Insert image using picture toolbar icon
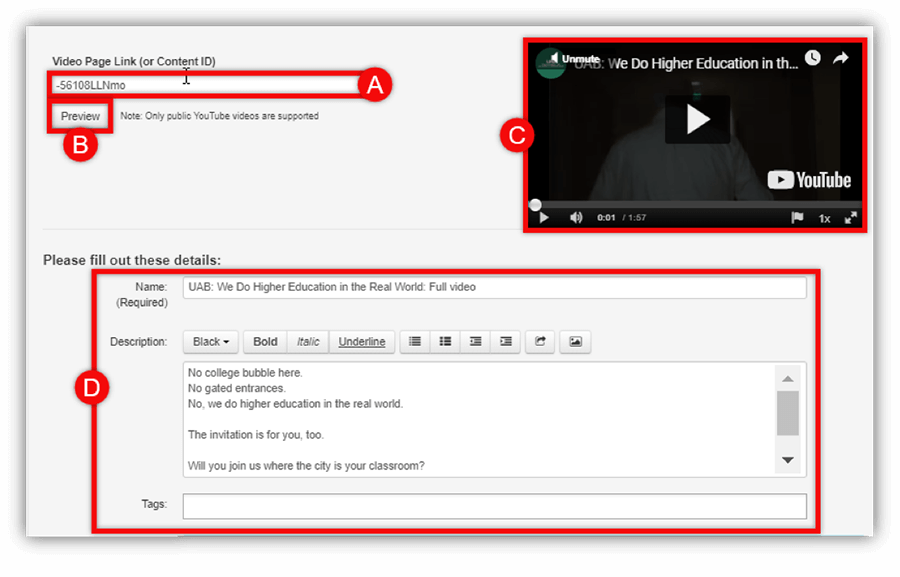Screen dimensions: 900x577 pyautogui.click(x=575, y=341)
